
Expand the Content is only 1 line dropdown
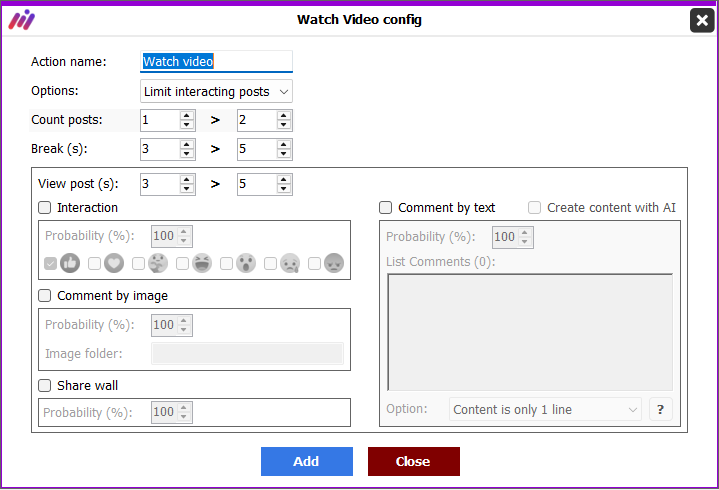[x=546, y=409]
